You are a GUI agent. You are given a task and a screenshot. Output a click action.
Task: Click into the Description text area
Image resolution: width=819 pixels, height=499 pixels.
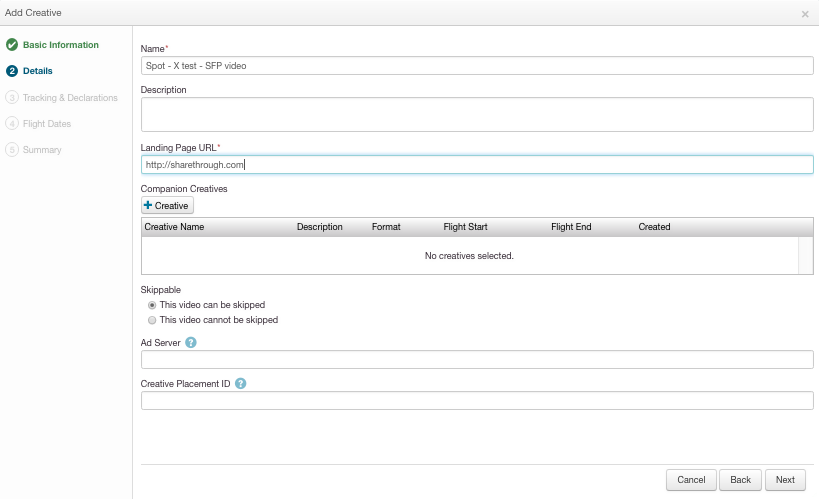click(477, 114)
